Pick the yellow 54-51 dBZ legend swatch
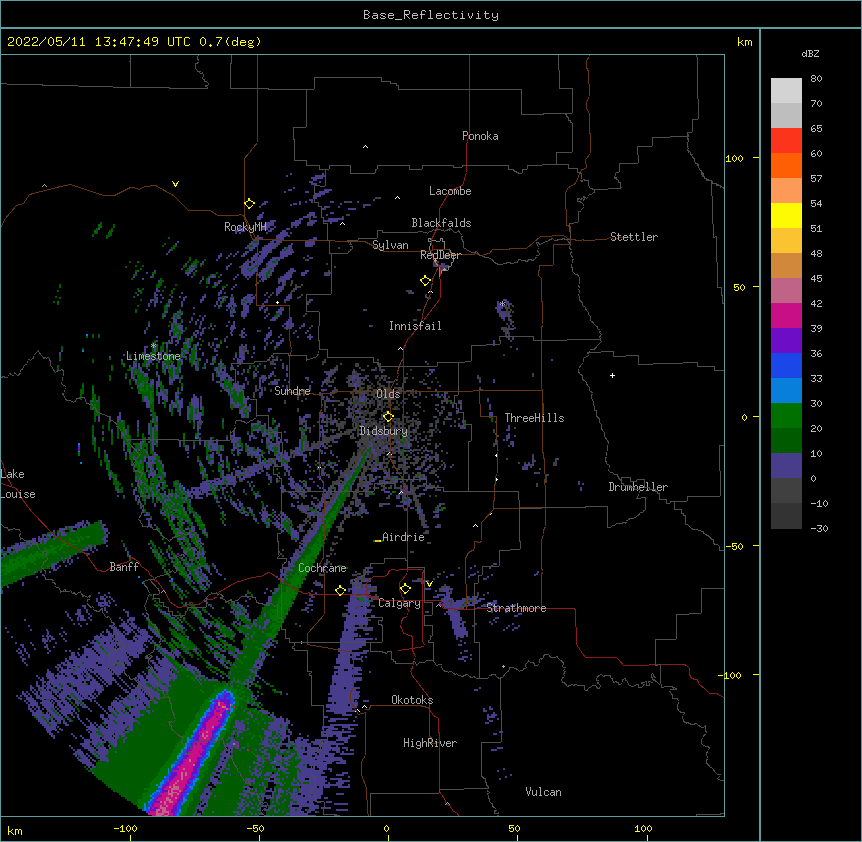This screenshot has width=862, height=842. [786, 215]
